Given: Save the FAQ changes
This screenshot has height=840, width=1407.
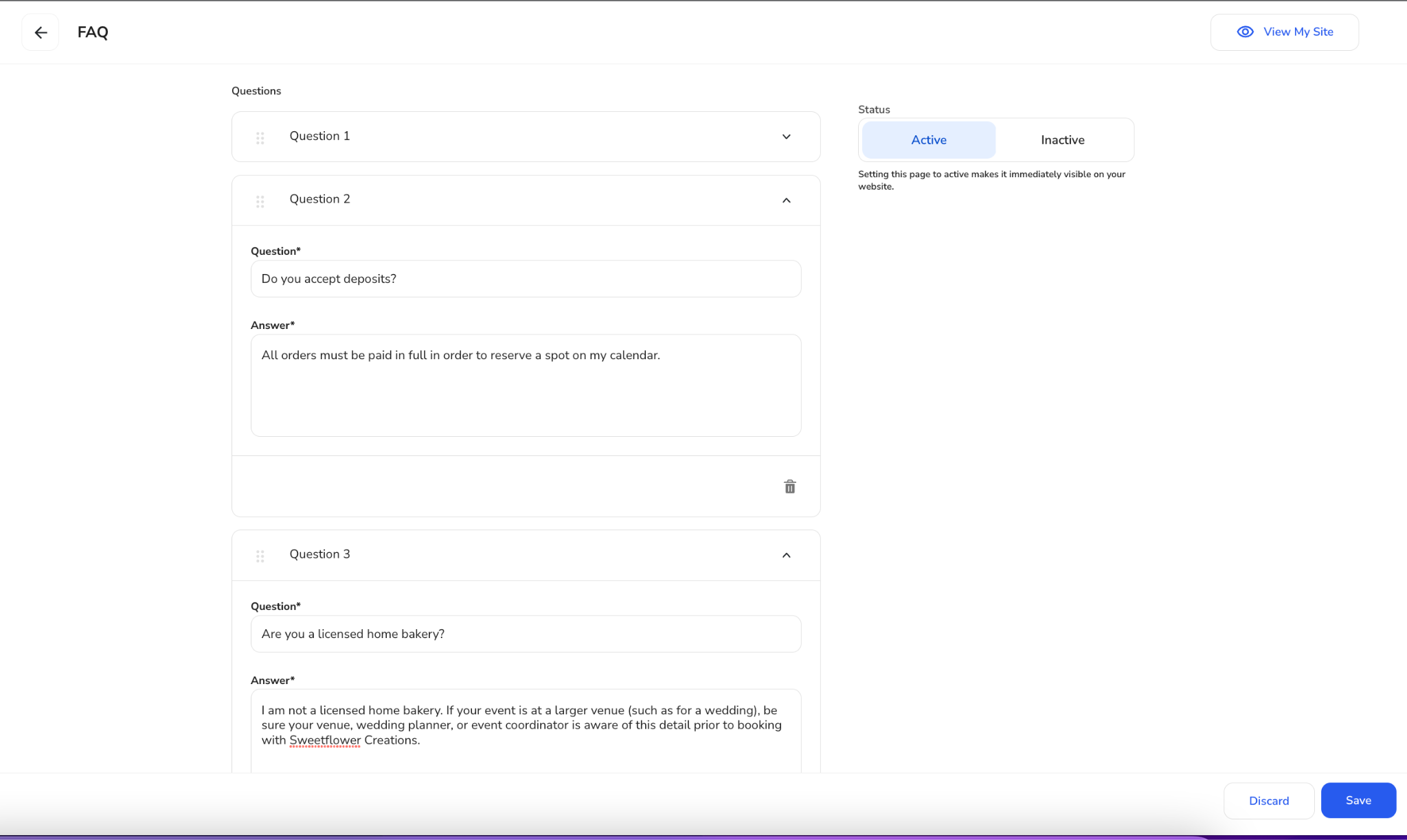Looking at the screenshot, I should coord(1358,800).
